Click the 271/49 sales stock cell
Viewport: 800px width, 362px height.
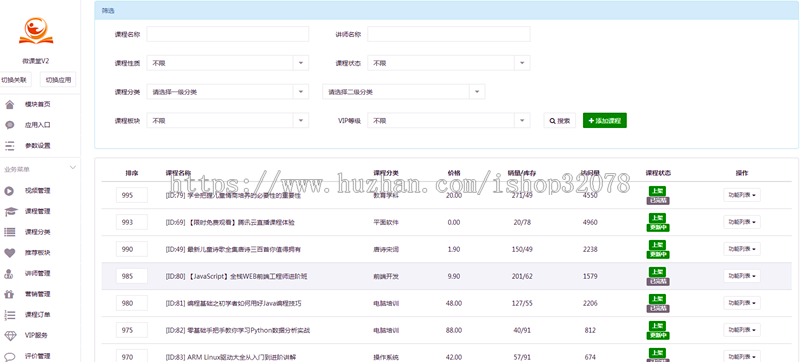(522, 196)
